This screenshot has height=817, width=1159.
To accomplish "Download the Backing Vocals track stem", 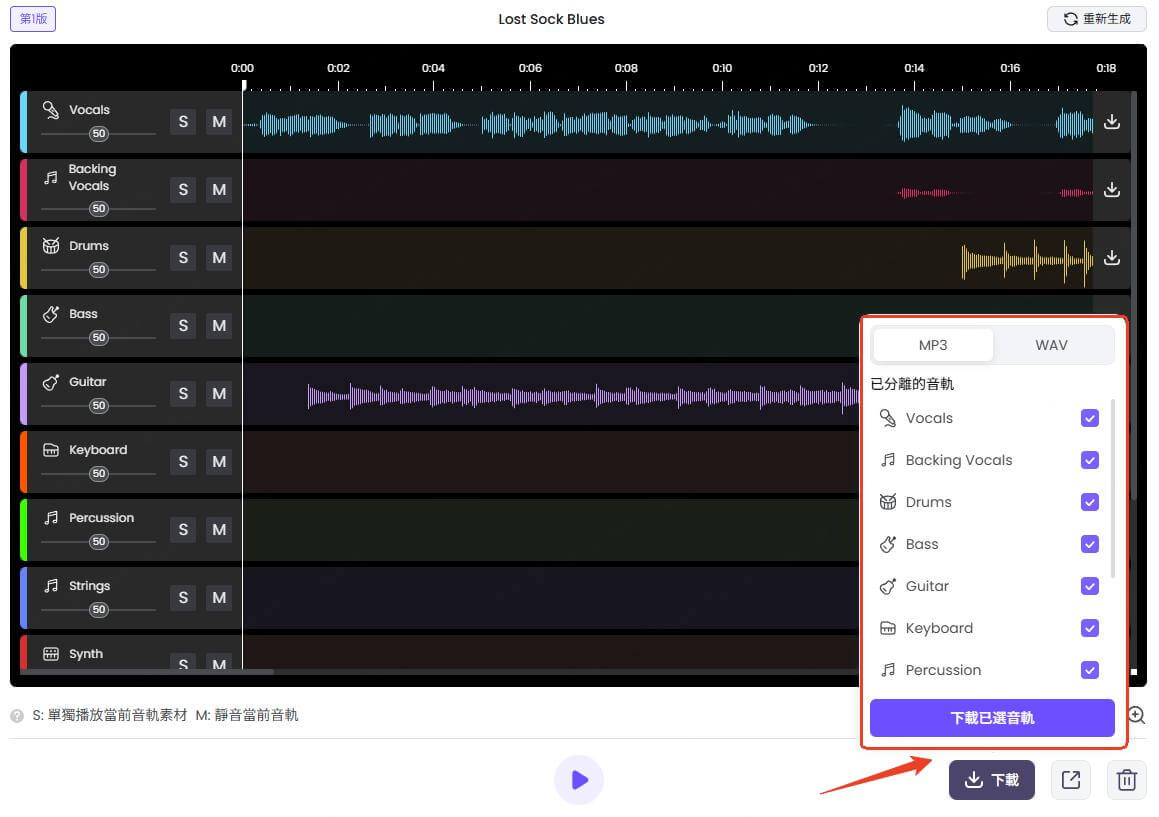I will click(1111, 190).
